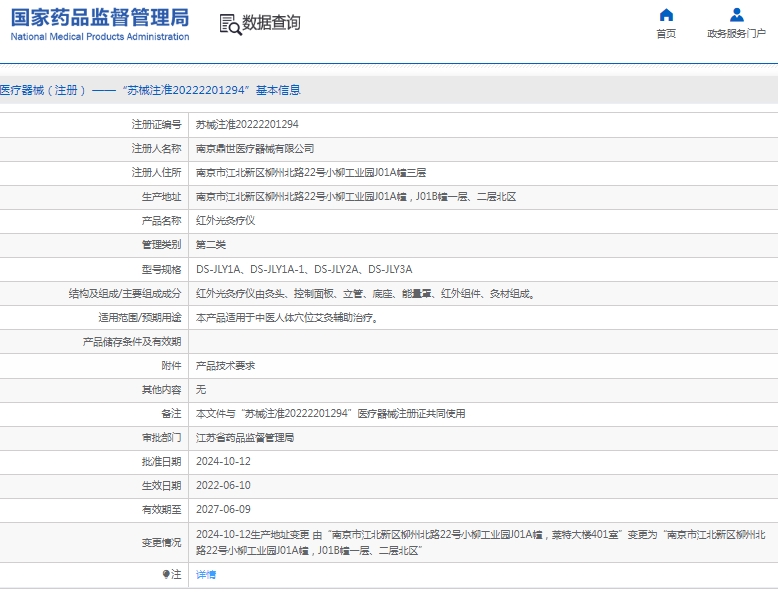Select expiry date 2027-06-09

pyautogui.click(x=223, y=510)
